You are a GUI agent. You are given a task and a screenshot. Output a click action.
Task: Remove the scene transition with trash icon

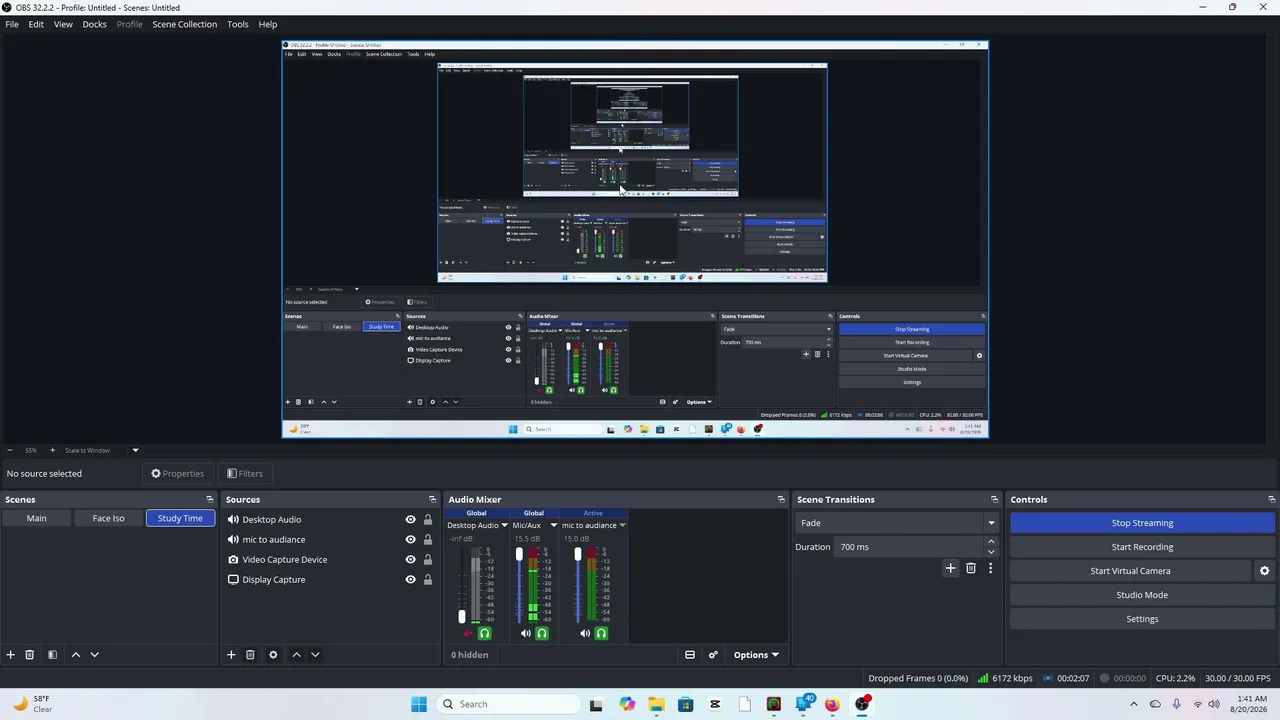(x=970, y=568)
